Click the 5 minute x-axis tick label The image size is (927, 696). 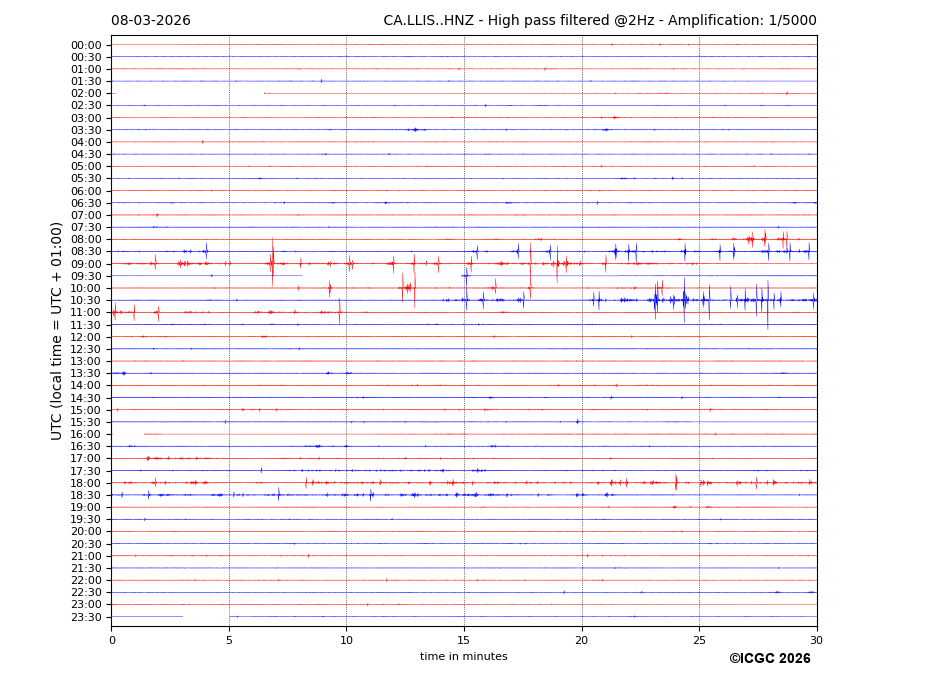(x=229, y=640)
